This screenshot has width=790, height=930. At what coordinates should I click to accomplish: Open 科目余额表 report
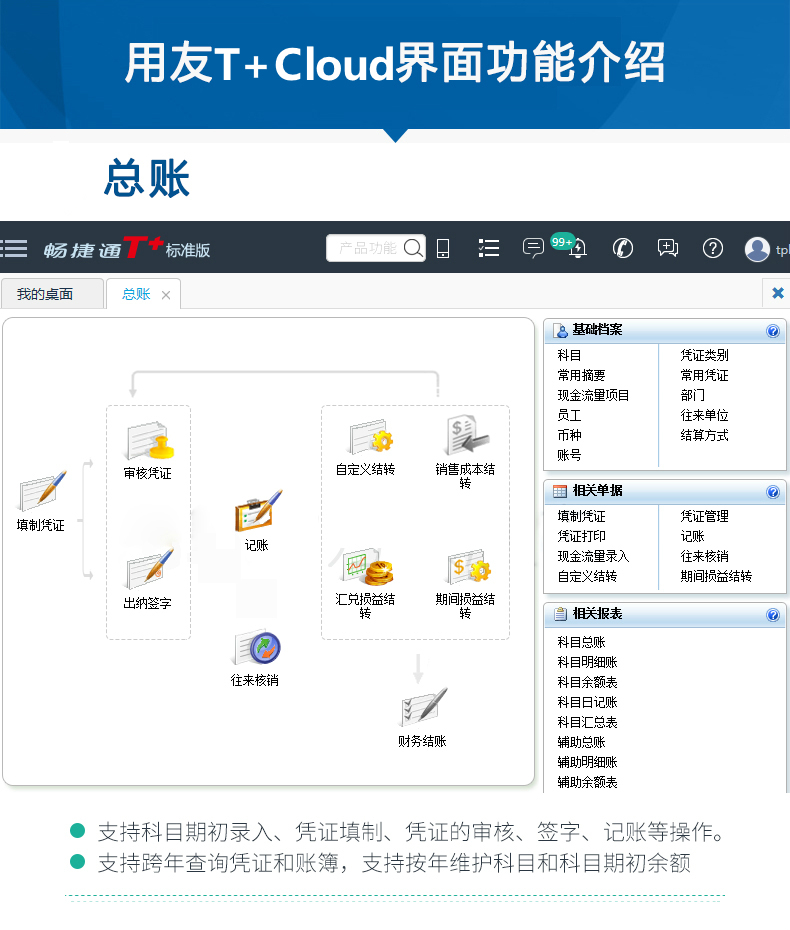point(587,683)
